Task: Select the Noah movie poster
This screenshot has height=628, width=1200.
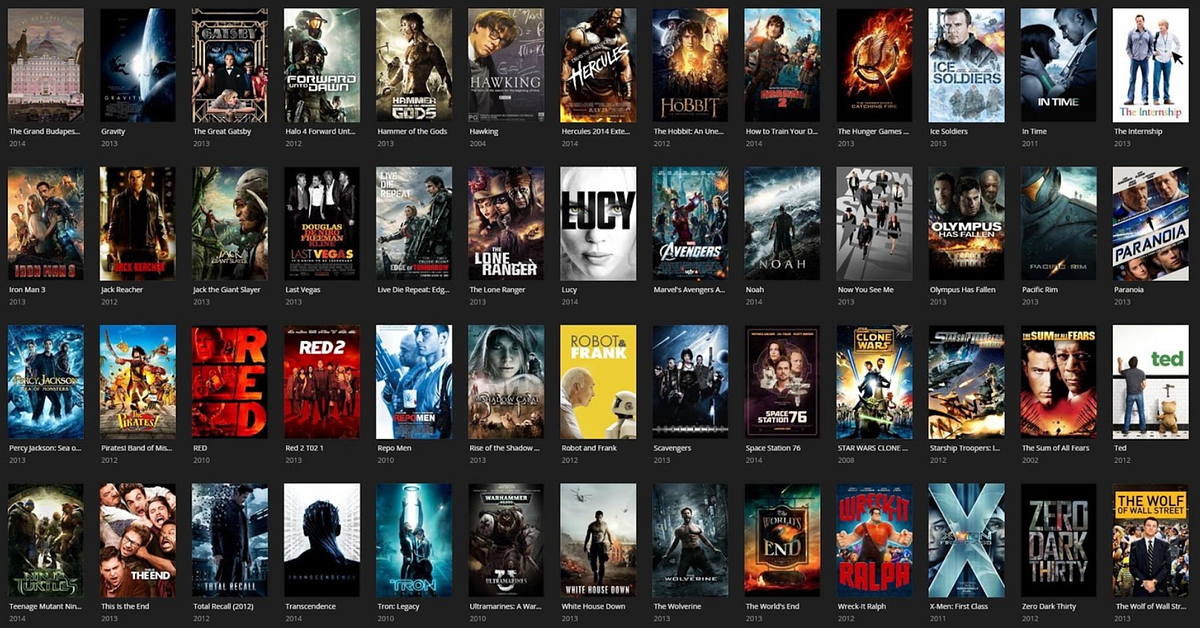Action: [782, 223]
